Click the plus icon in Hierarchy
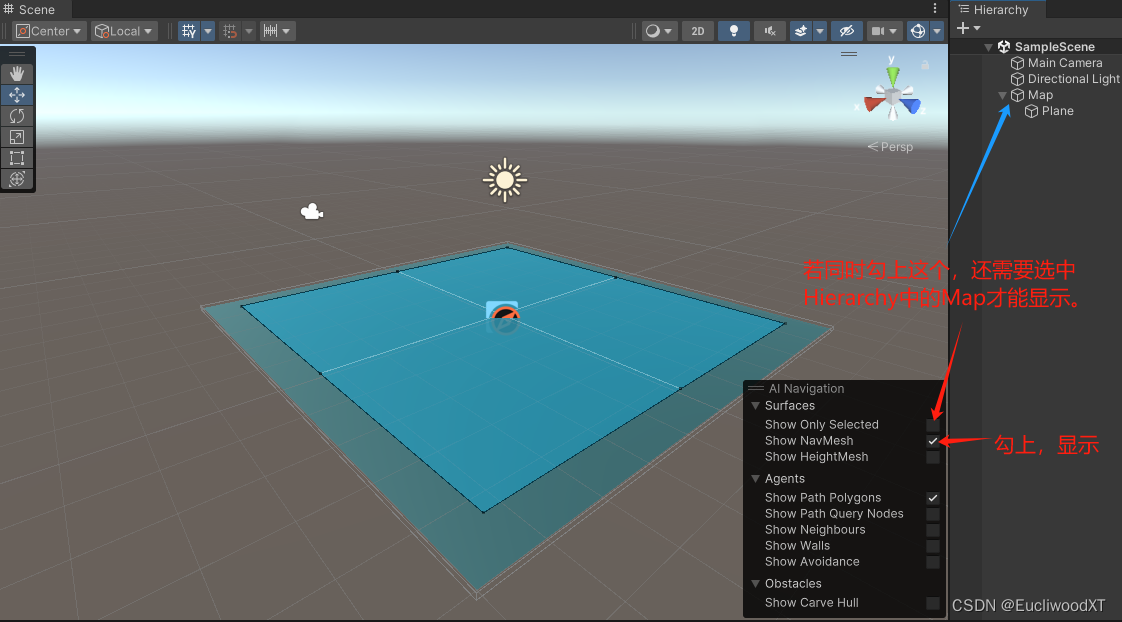Viewport: 1122px width, 622px height. click(x=963, y=28)
